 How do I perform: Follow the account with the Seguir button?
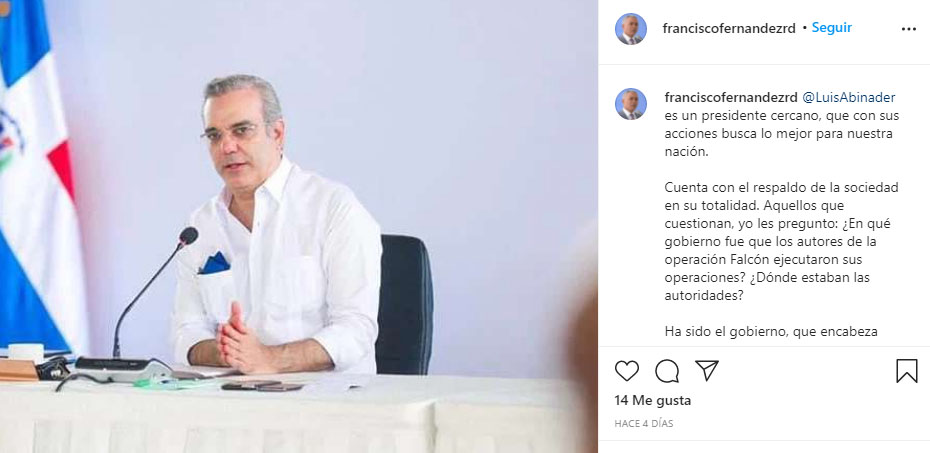point(832,27)
